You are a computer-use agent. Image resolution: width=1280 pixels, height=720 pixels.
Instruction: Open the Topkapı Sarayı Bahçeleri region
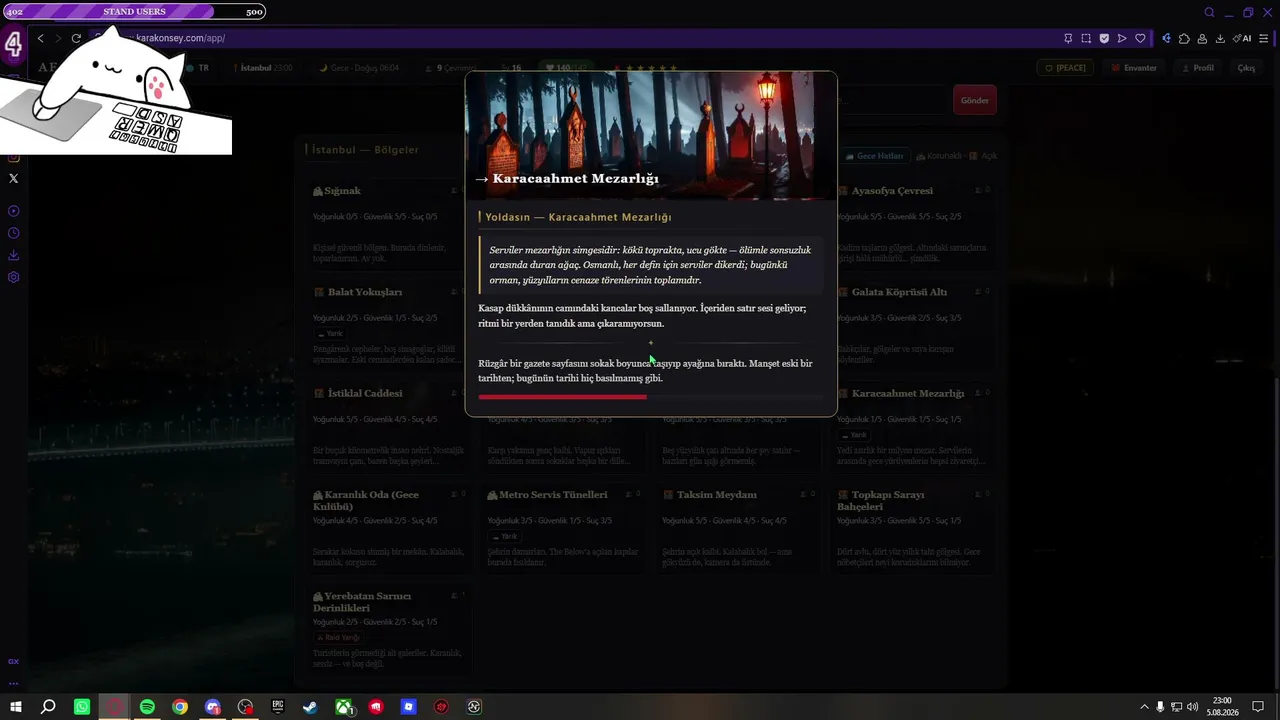tap(913, 527)
